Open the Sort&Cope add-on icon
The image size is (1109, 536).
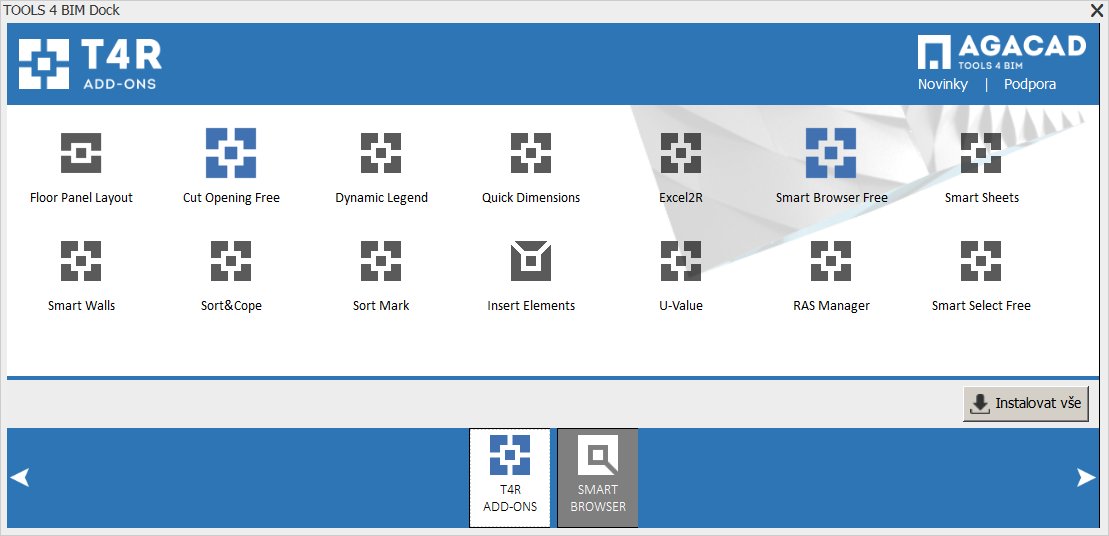231,261
